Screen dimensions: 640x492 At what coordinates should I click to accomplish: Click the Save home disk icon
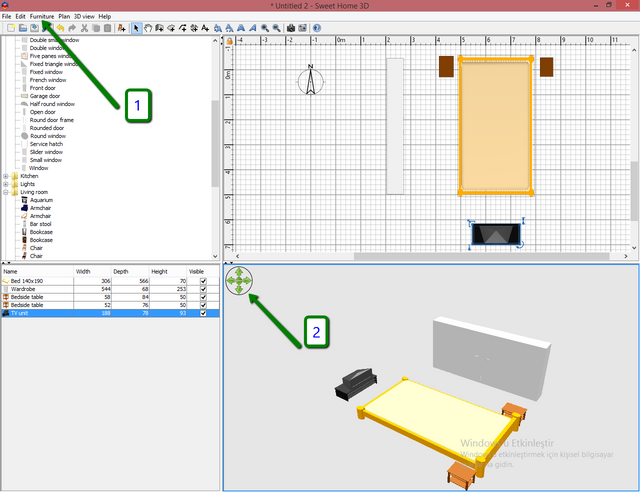click(35, 28)
